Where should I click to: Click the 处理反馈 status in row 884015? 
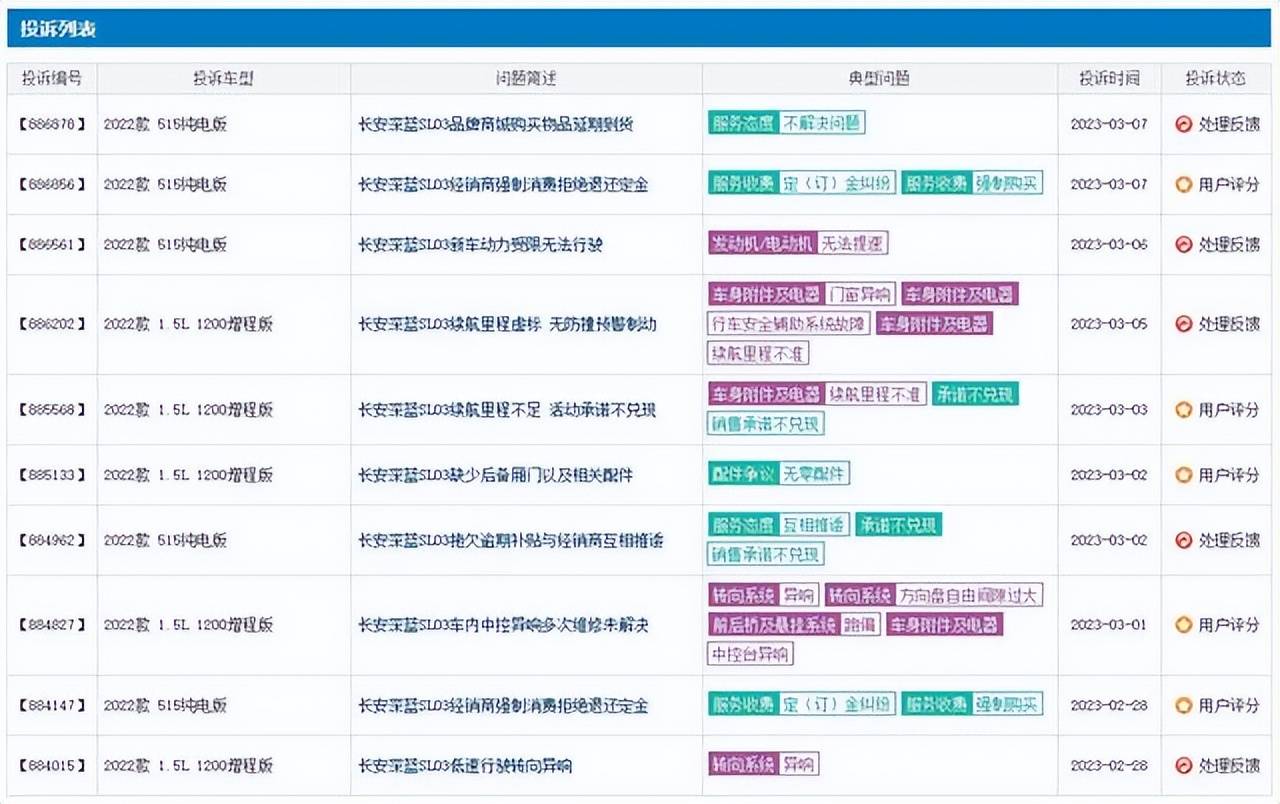1229,765
